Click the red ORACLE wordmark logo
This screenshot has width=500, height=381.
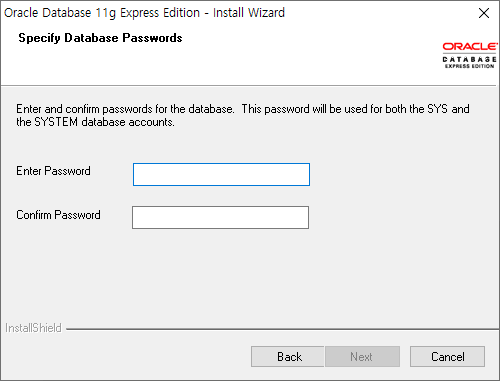[x=469, y=47]
